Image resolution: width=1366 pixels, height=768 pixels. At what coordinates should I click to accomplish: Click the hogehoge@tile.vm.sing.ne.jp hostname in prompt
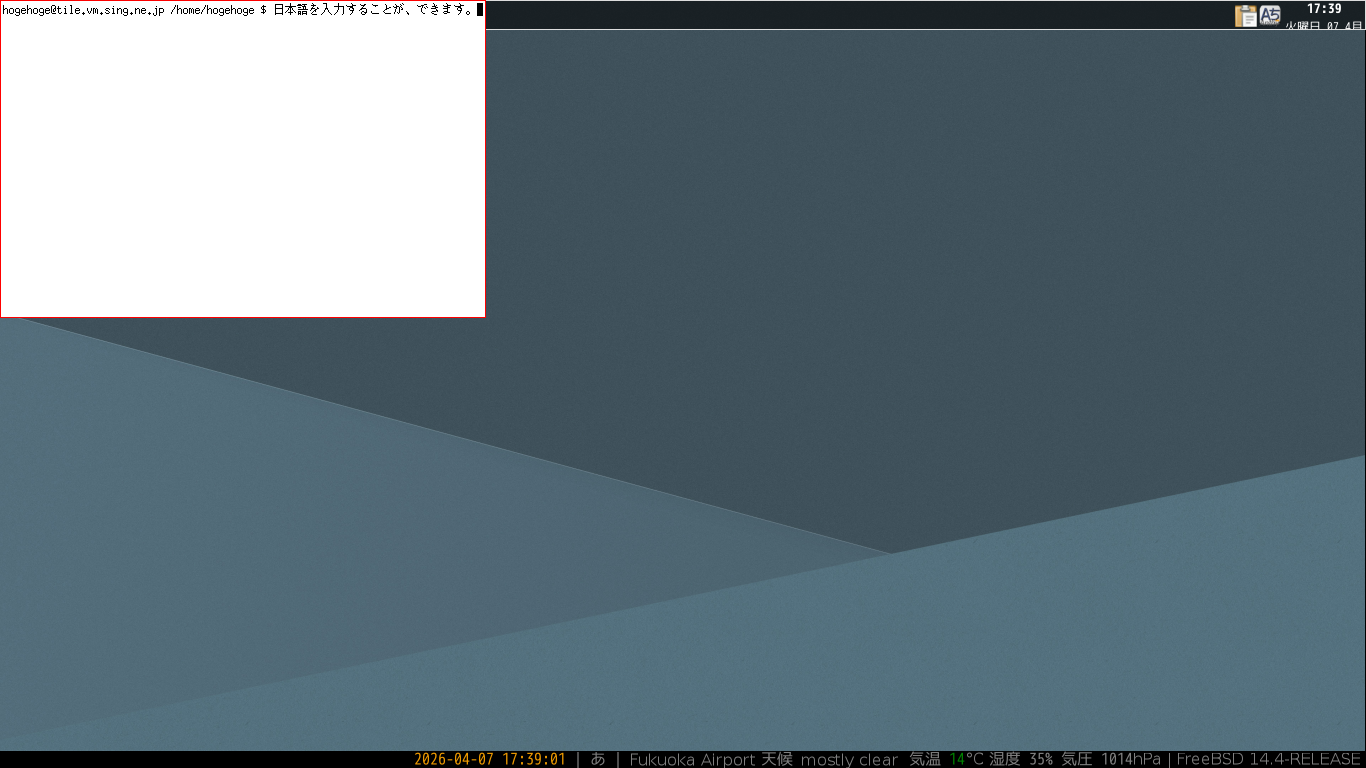tap(83, 10)
